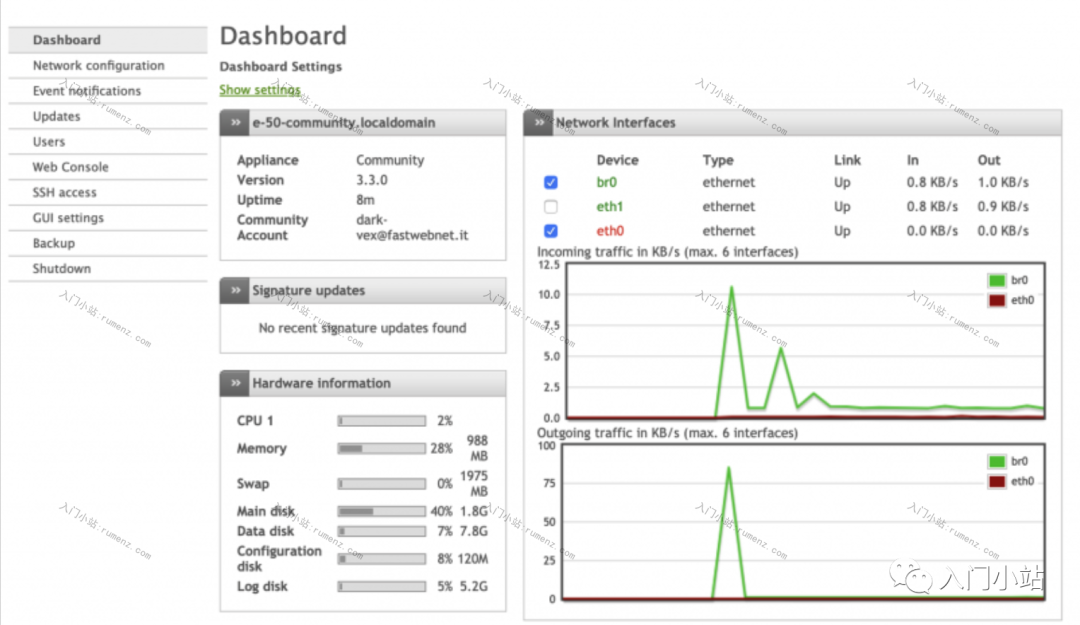The height and width of the screenshot is (625, 1080).
Task: Open the Shutdown menu item
Action: pos(107,269)
